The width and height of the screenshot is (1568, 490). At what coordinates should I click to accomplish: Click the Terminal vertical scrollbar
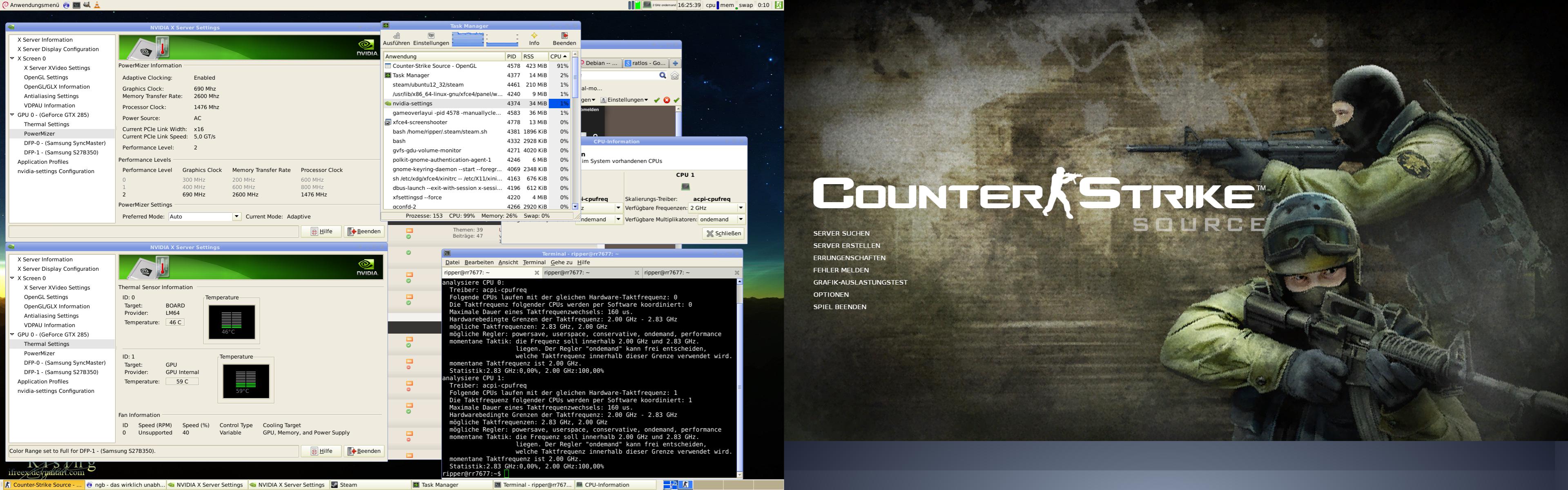[x=740, y=378]
